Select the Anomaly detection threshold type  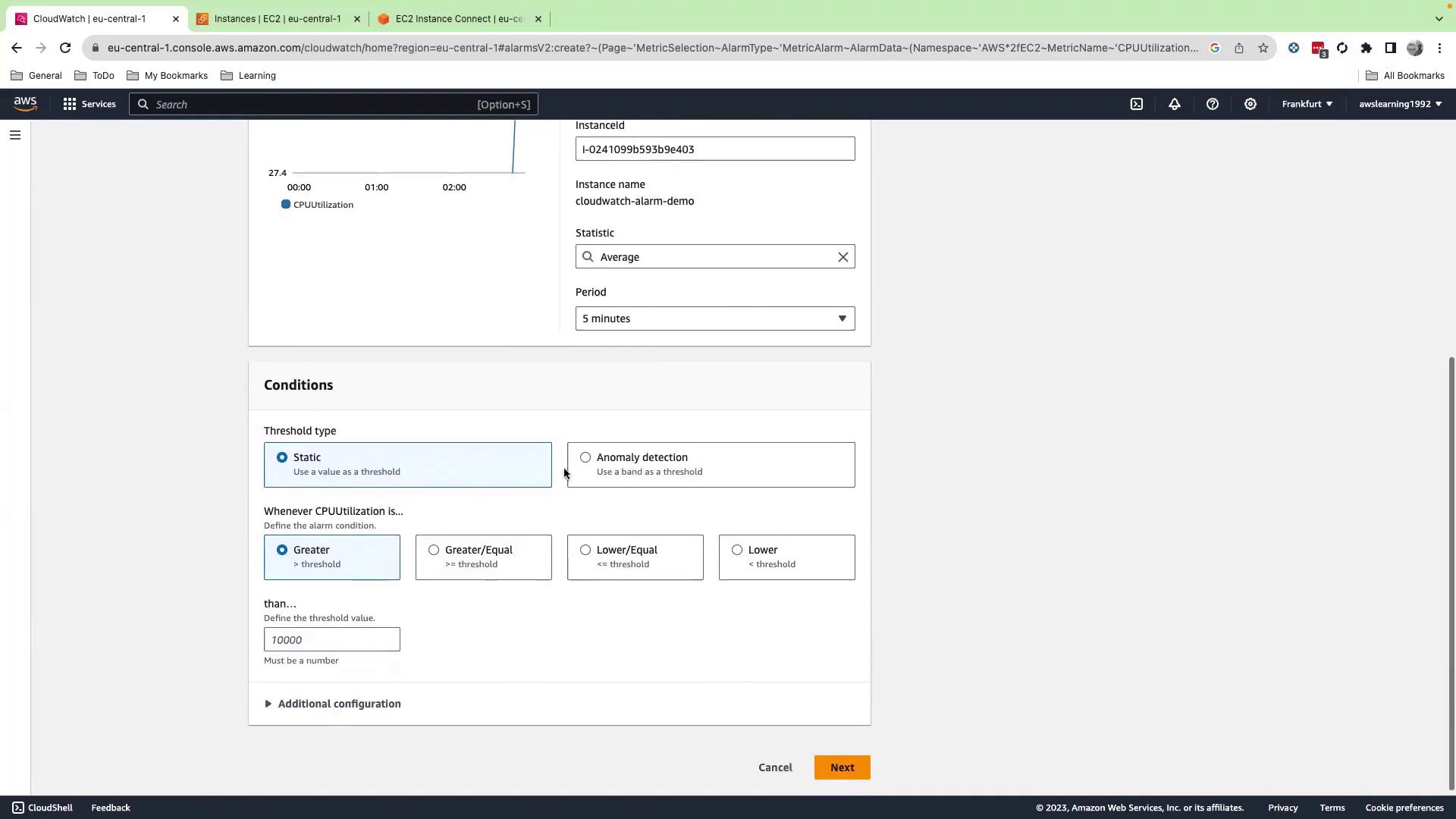pyautogui.click(x=585, y=457)
